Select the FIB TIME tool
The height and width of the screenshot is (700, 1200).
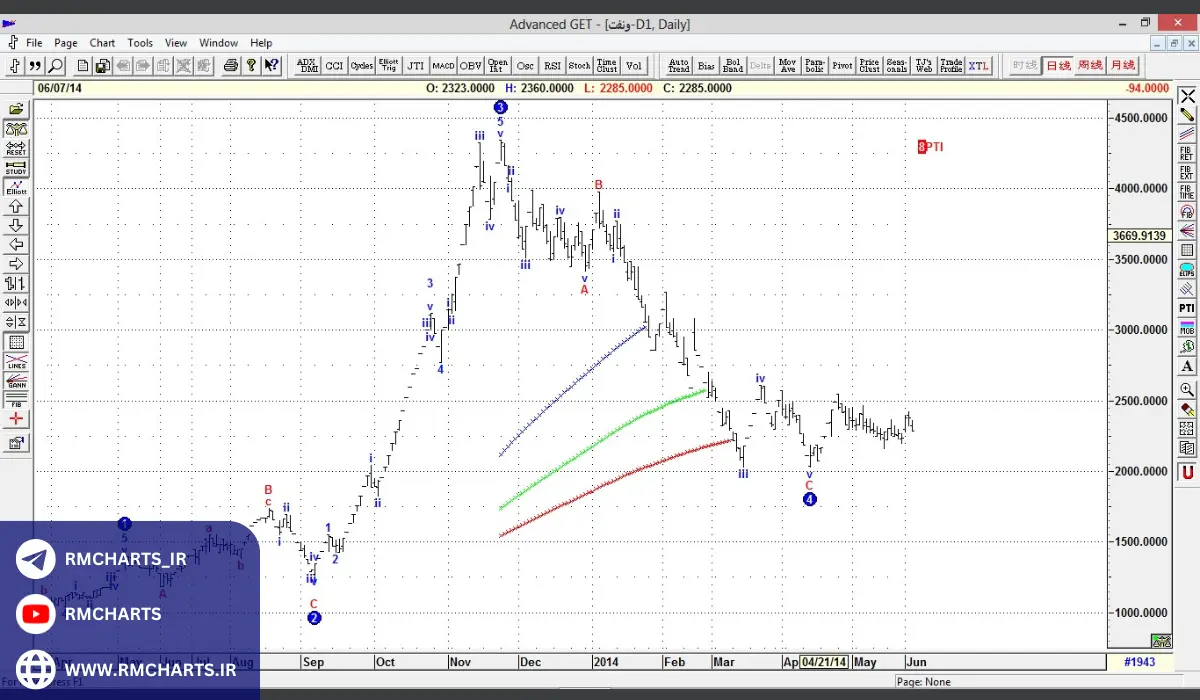click(1187, 192)
